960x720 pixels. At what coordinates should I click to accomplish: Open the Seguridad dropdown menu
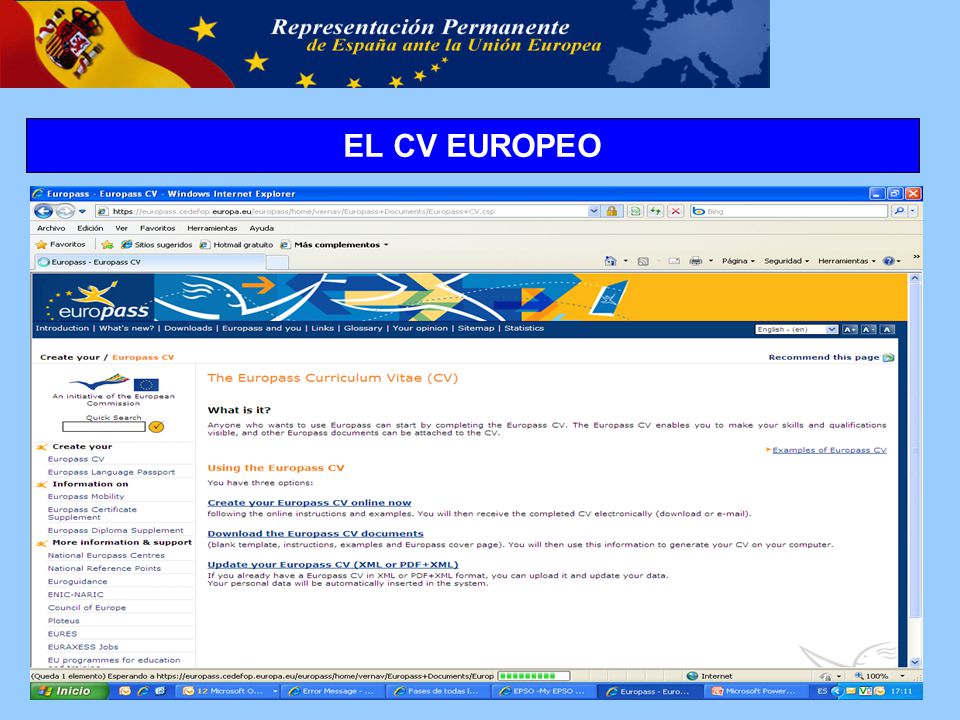pos(786,261)
